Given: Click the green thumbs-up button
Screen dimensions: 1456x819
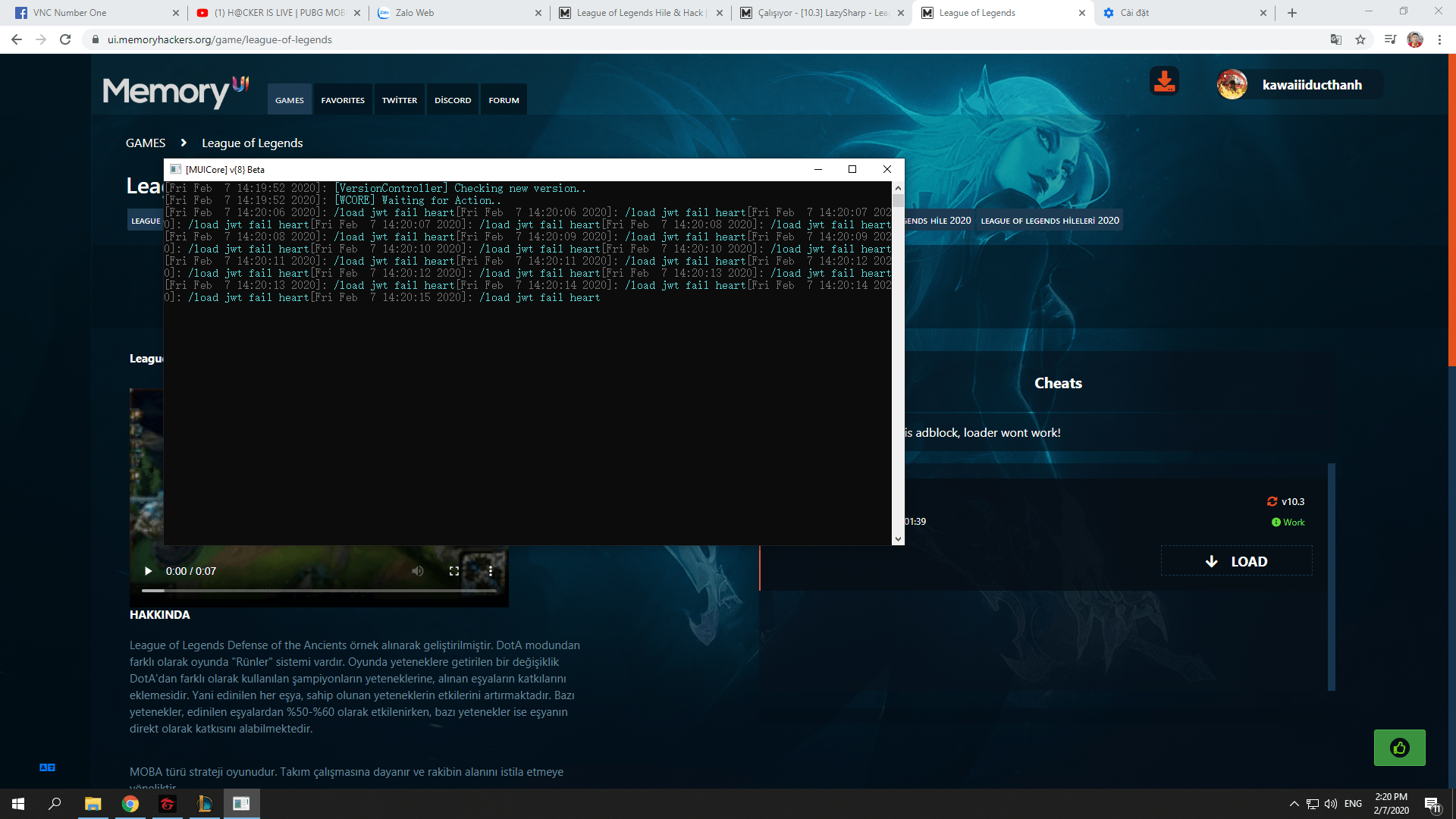Looking at the screenshot, I should pyautogui.click(x=1399, y=748).
